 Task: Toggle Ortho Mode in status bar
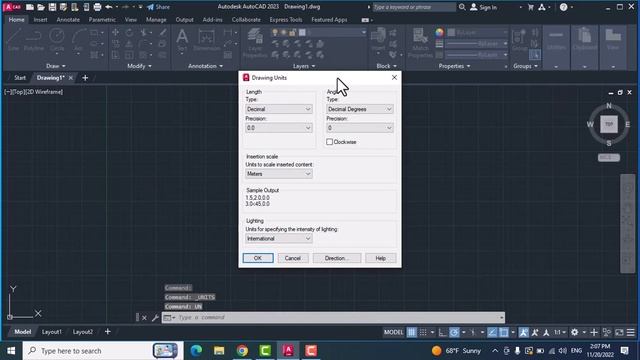pyautogui.click(x=442, y=332)
